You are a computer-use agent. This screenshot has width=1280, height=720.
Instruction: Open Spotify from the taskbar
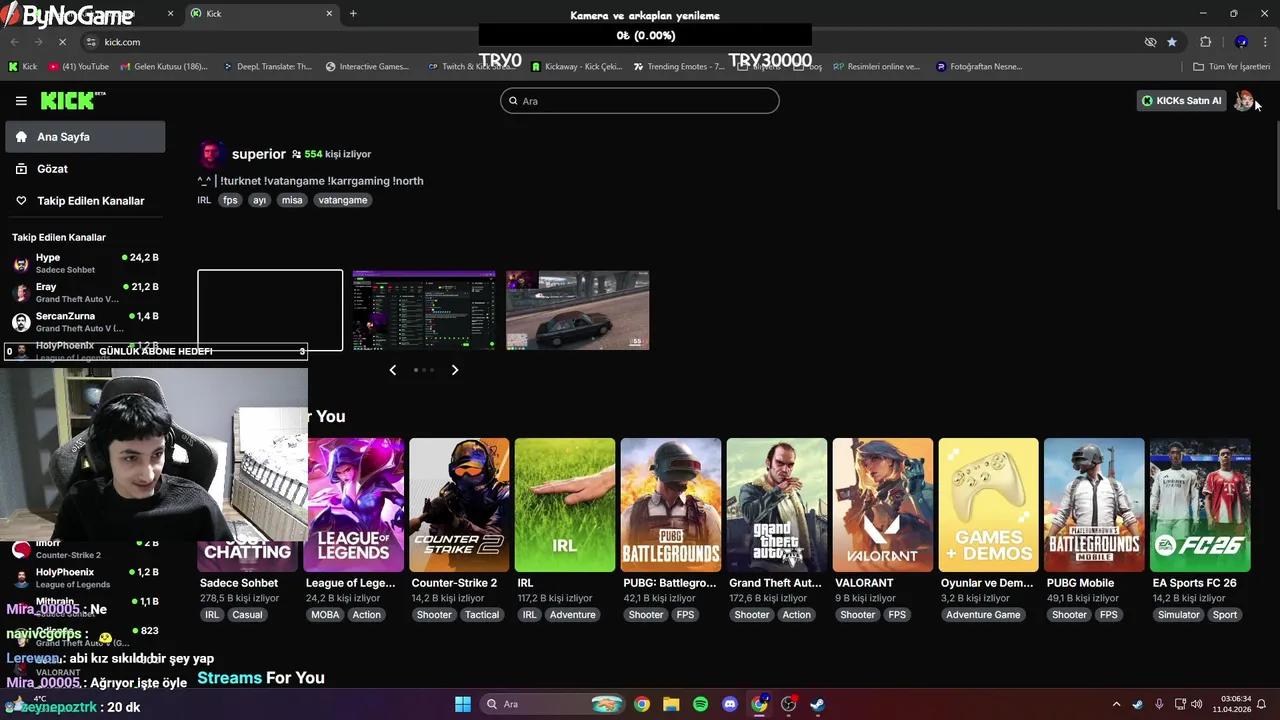[x=700, y=704]
